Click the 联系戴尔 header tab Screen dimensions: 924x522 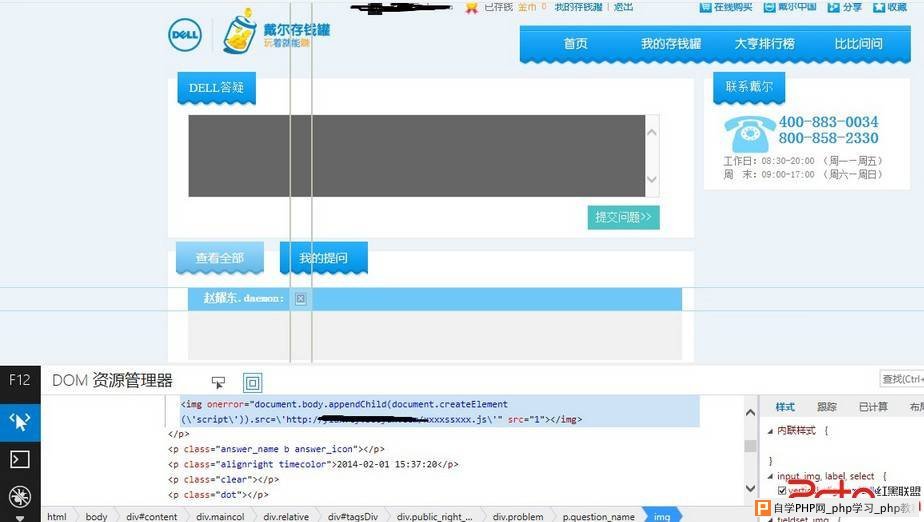coord(749,87)
